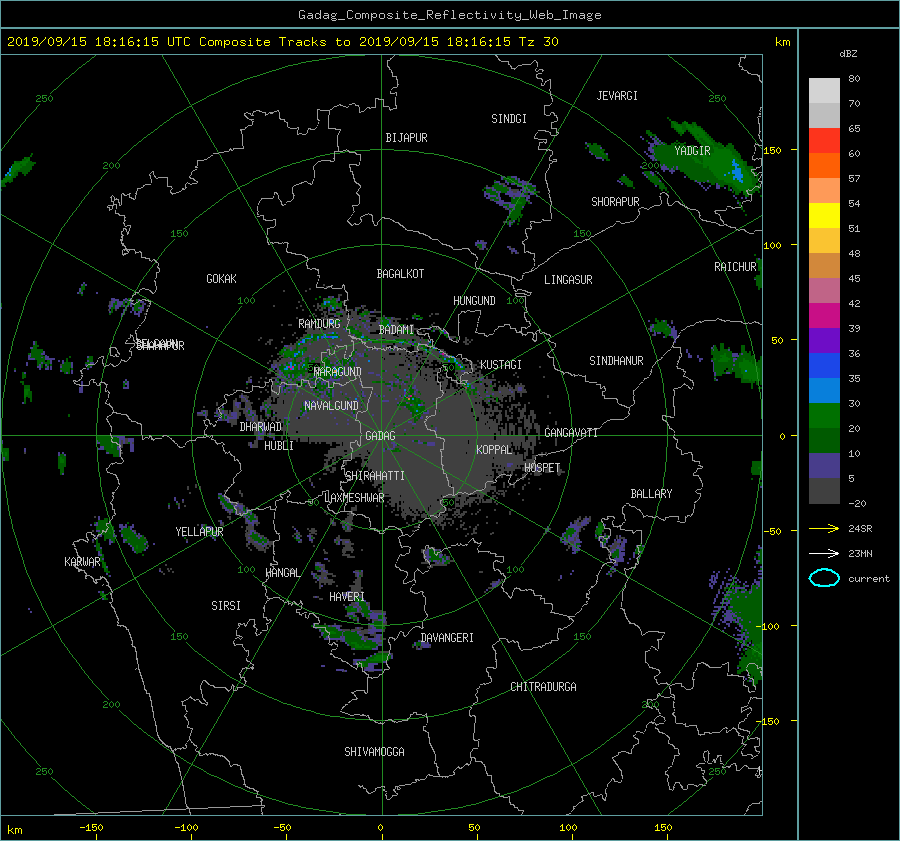The height and width of the screenshot is (841, 900).
Task: Click the BIJAPUR city label
Action: pyautogui.click(x=406, y=138)
